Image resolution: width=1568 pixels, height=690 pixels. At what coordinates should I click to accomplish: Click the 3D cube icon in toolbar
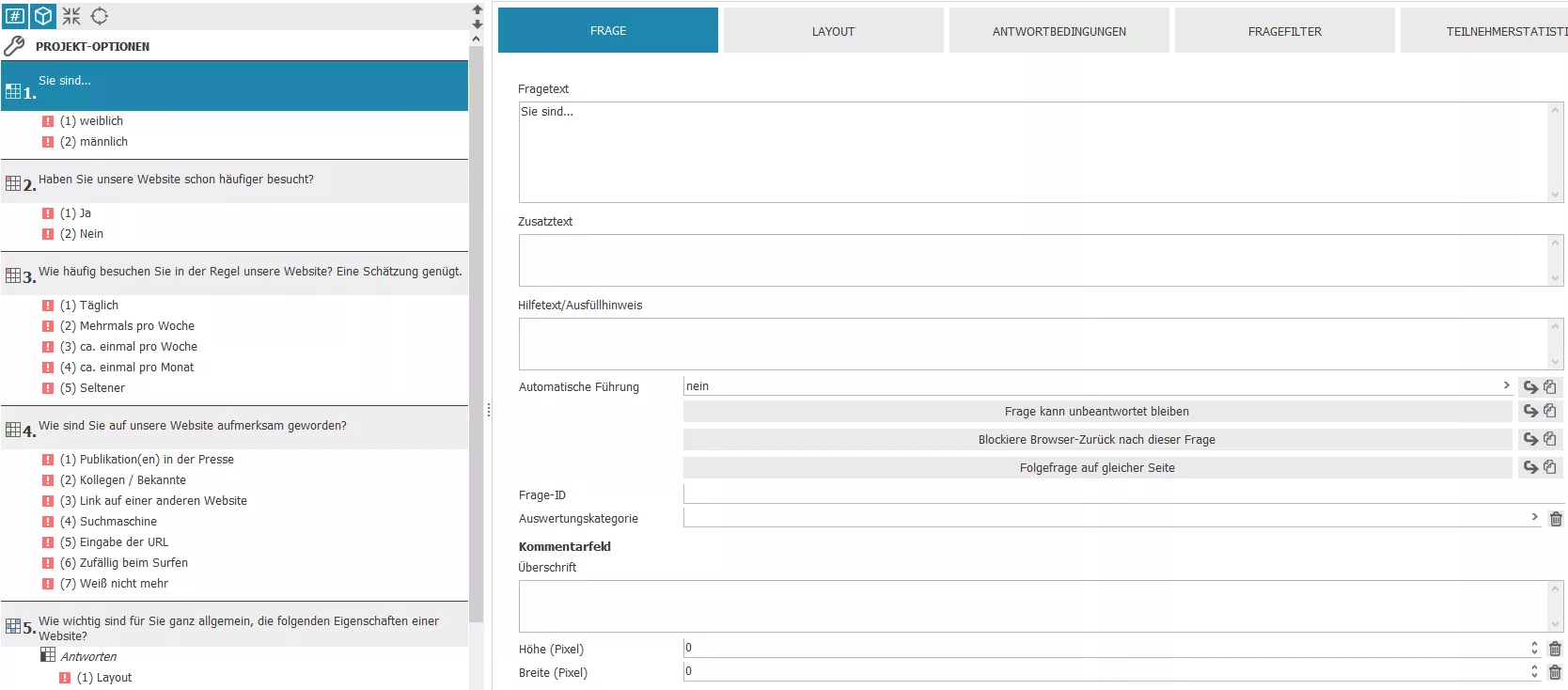(x=43, y=16)
